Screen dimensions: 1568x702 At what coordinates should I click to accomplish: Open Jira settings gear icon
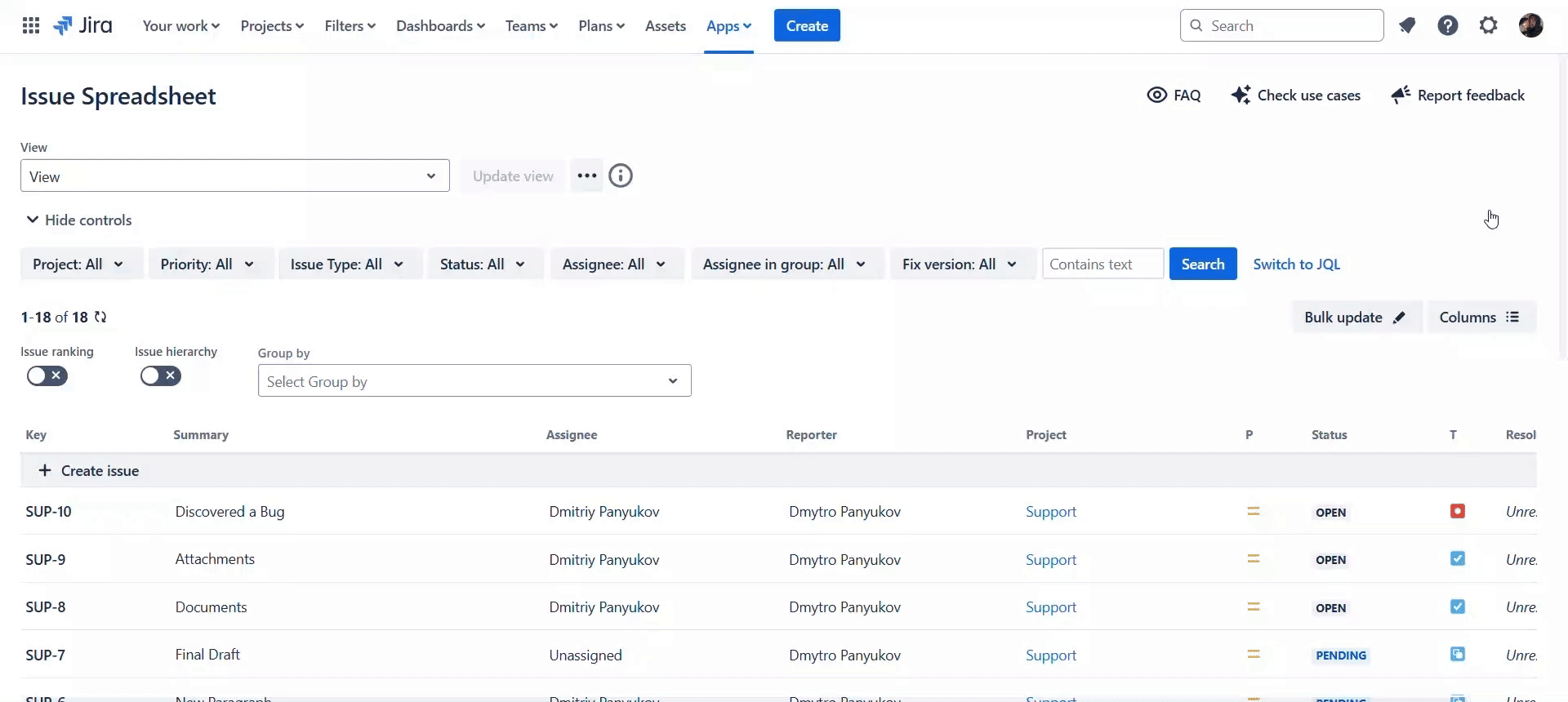click(1488, 26)
